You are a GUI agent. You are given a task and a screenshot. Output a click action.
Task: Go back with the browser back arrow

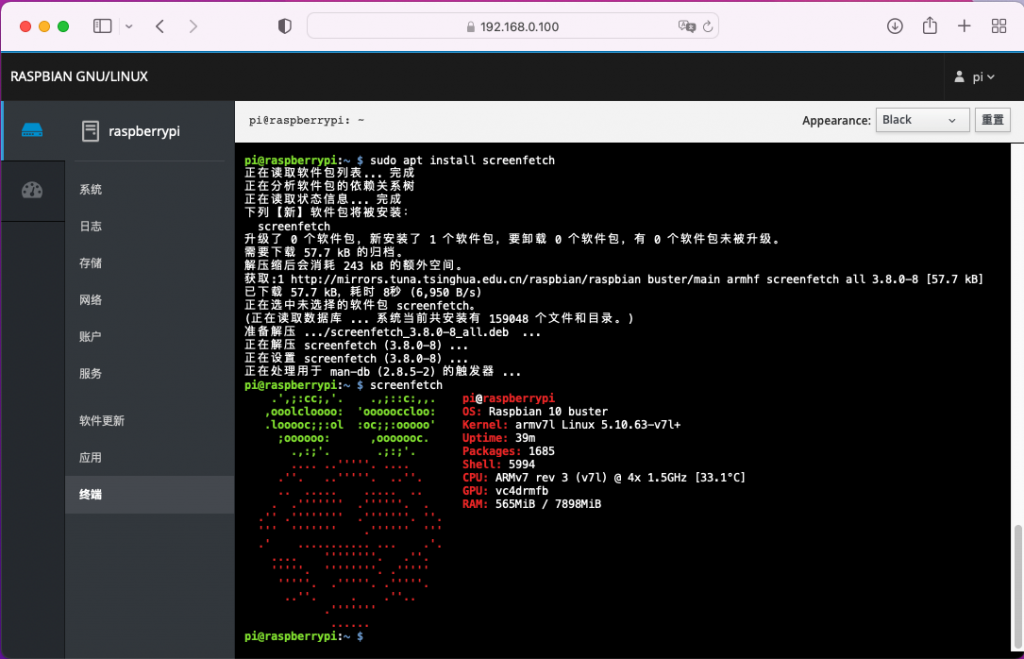point(160,26)
